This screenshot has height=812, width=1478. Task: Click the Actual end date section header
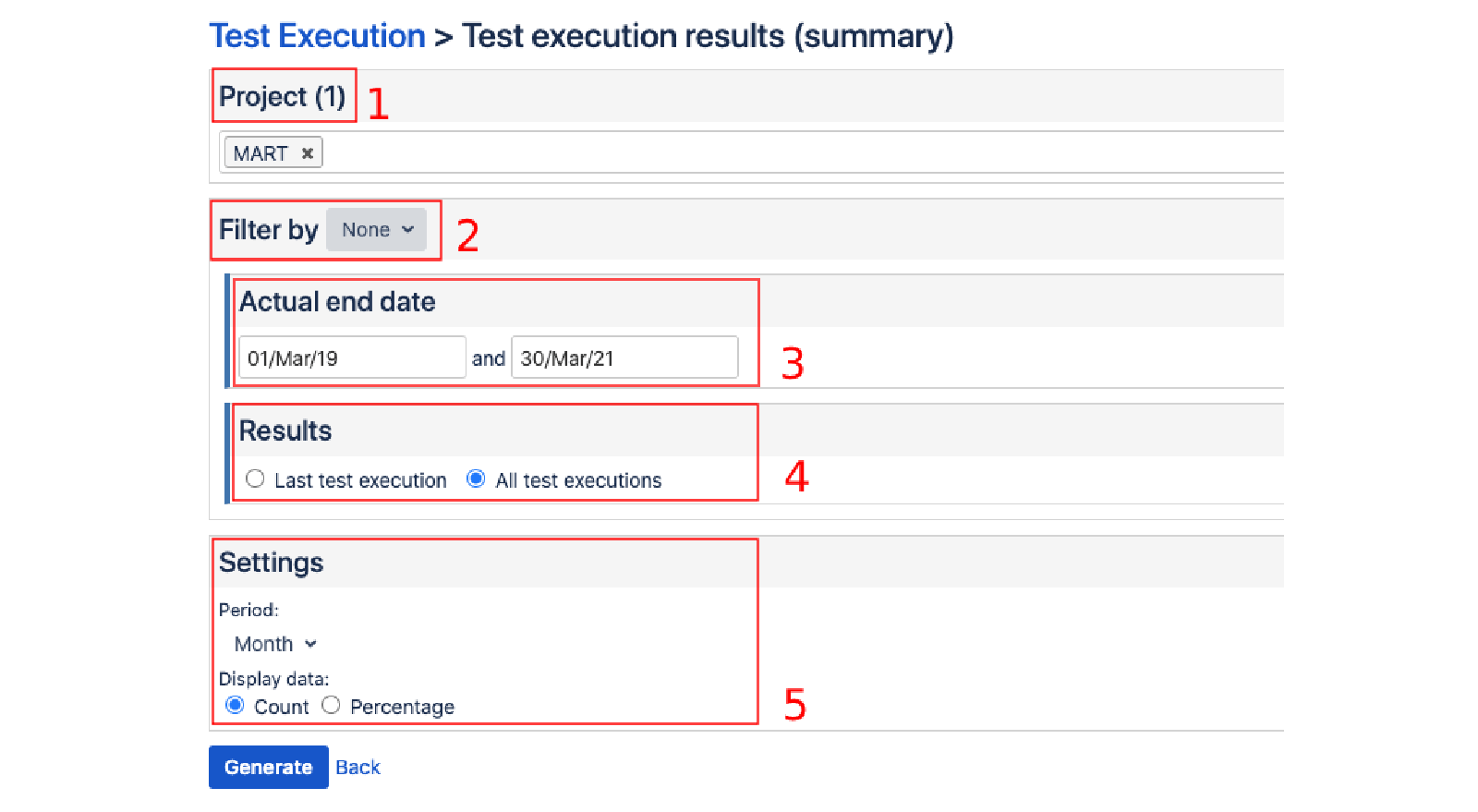pyautogui.click(x=337, y=301)
